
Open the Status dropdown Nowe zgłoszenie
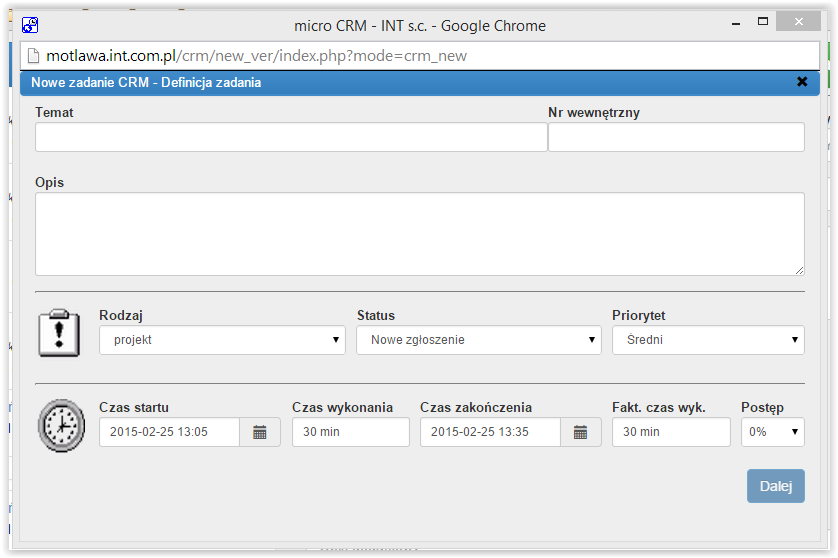pyautogui.click(x=479, y=340)
